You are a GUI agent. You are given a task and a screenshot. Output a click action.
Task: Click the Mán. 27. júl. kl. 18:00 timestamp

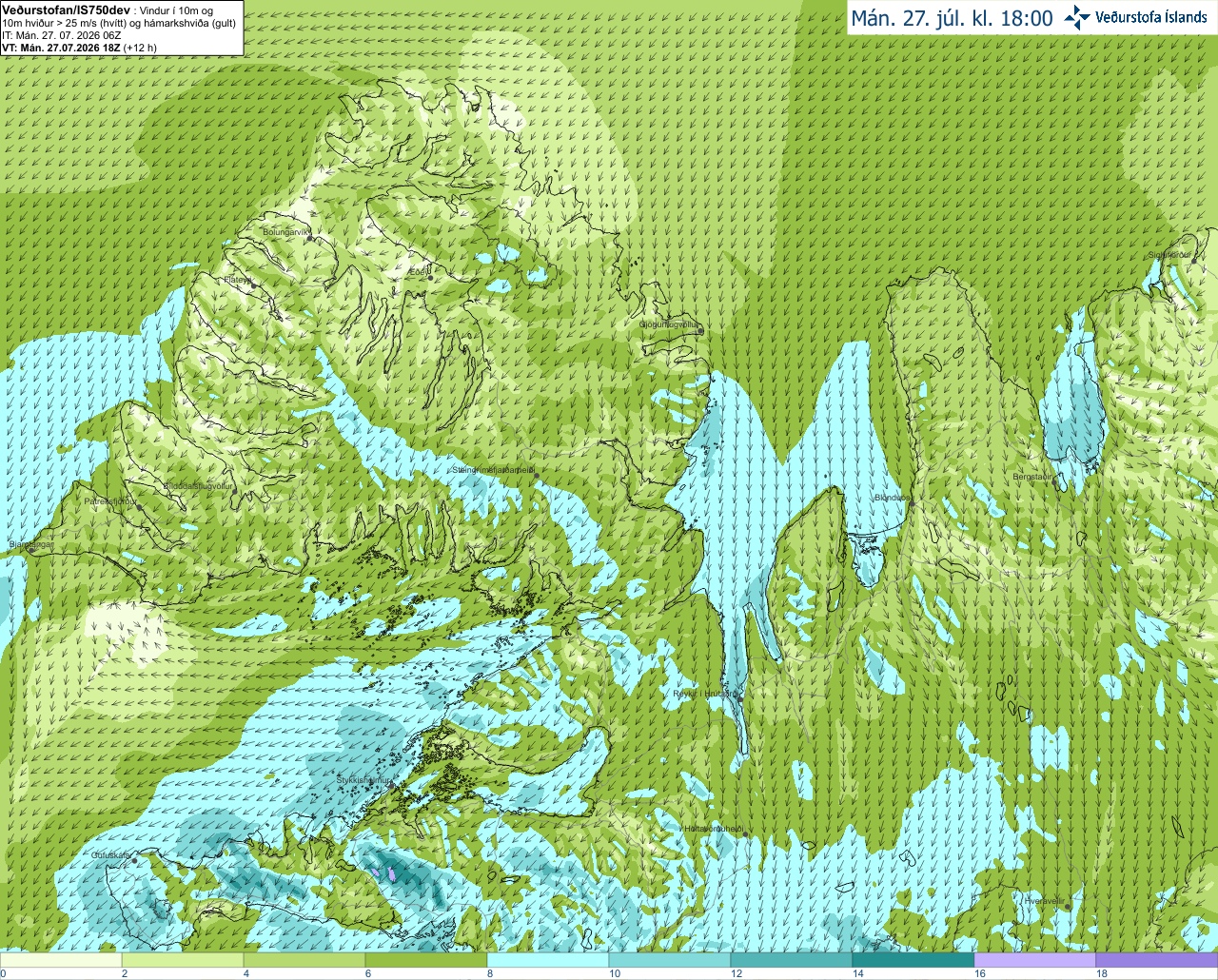pos(952,18)
